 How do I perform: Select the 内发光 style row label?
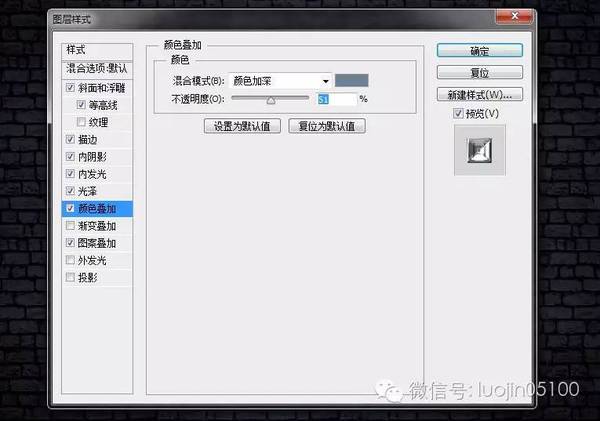(x=92, y=174)
